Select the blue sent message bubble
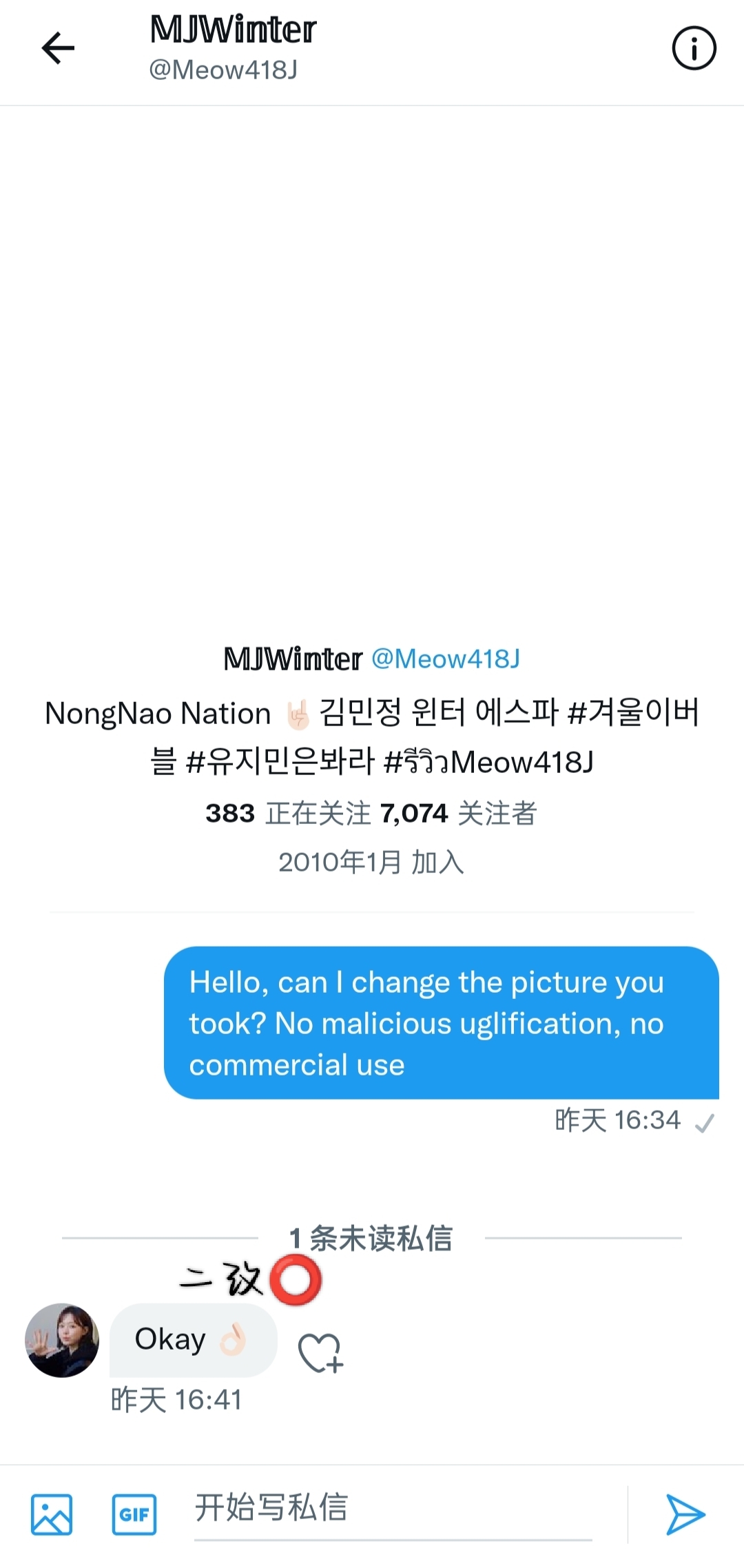744x1568 pixels. pyautogui.click(x=441, y=1023)
